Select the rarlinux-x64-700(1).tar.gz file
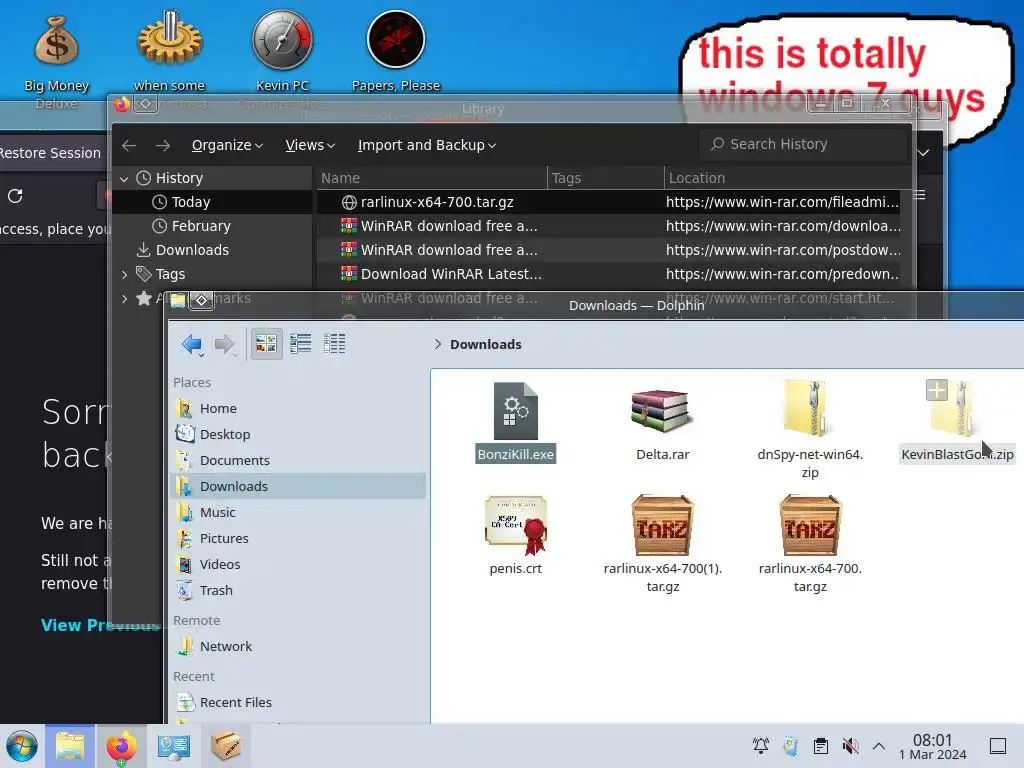Image resolution: width=1024 pixels, height=768 pixels. click(x=662, y=543)
